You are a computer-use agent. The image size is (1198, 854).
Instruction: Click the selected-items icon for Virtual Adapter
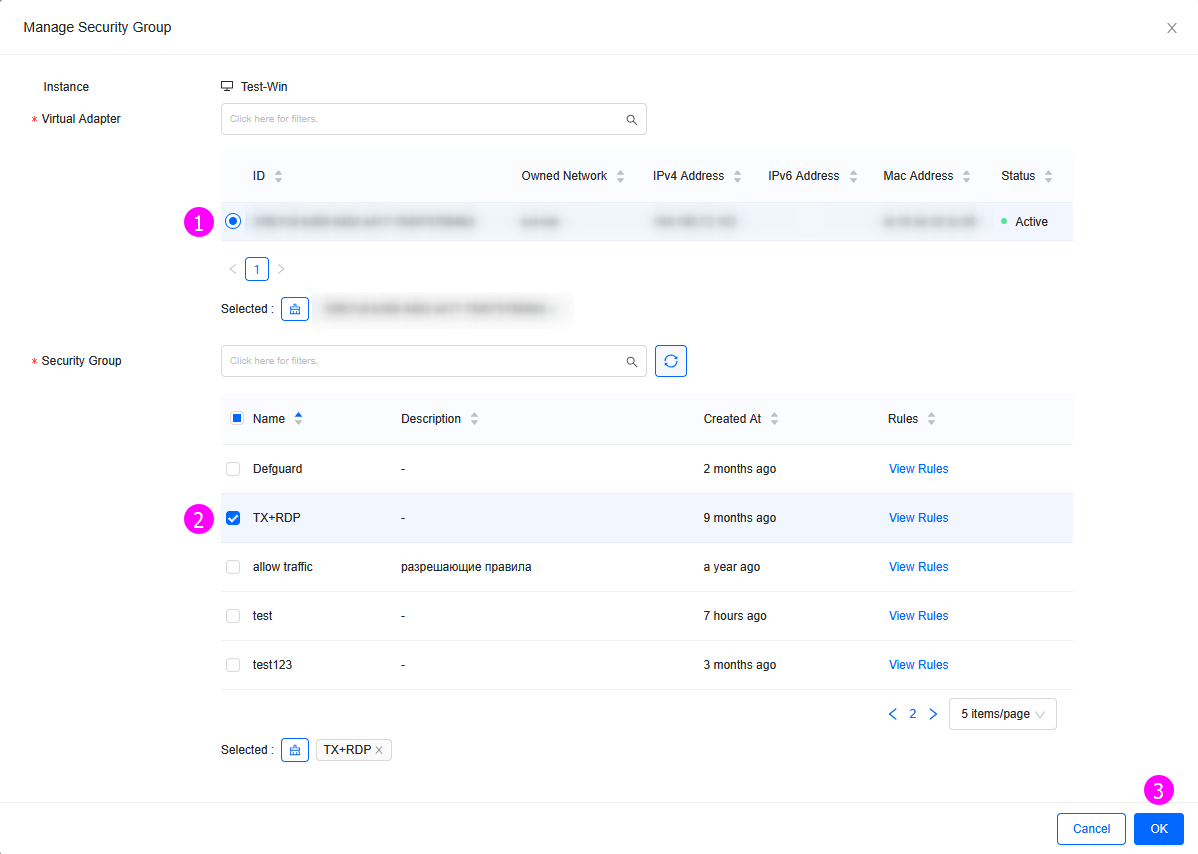tap(294, 309)
